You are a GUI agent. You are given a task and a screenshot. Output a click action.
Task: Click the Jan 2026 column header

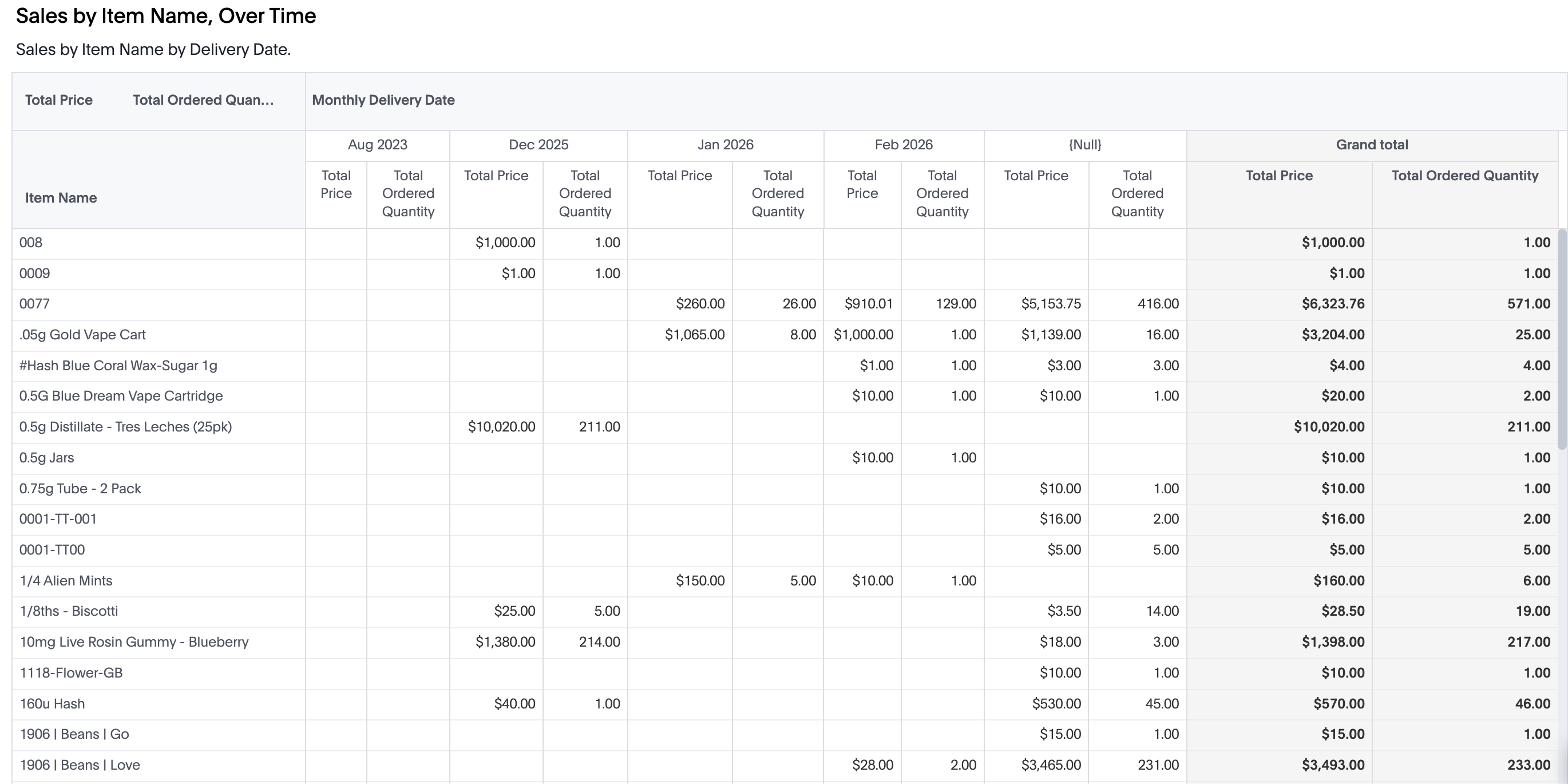pyautogui.click(x=725, y=145)
